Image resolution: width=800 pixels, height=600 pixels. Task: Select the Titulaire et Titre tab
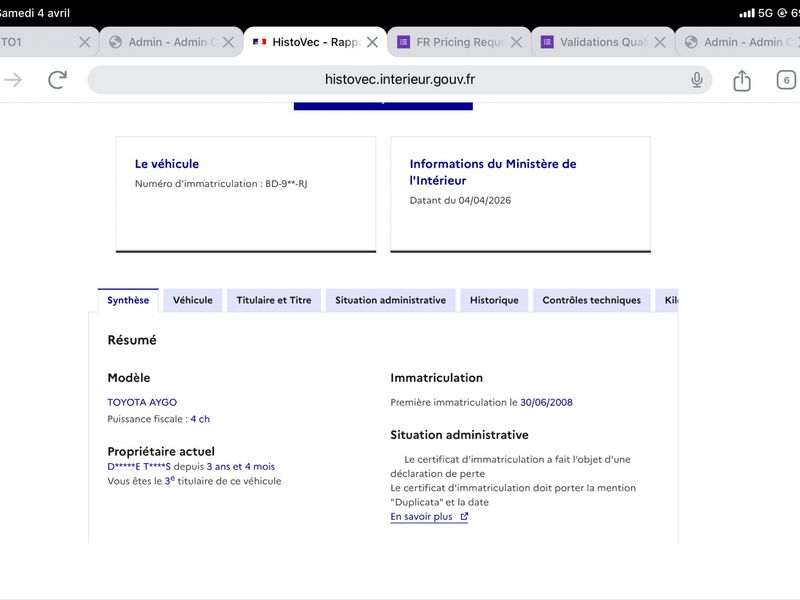(x=274, y=300)
